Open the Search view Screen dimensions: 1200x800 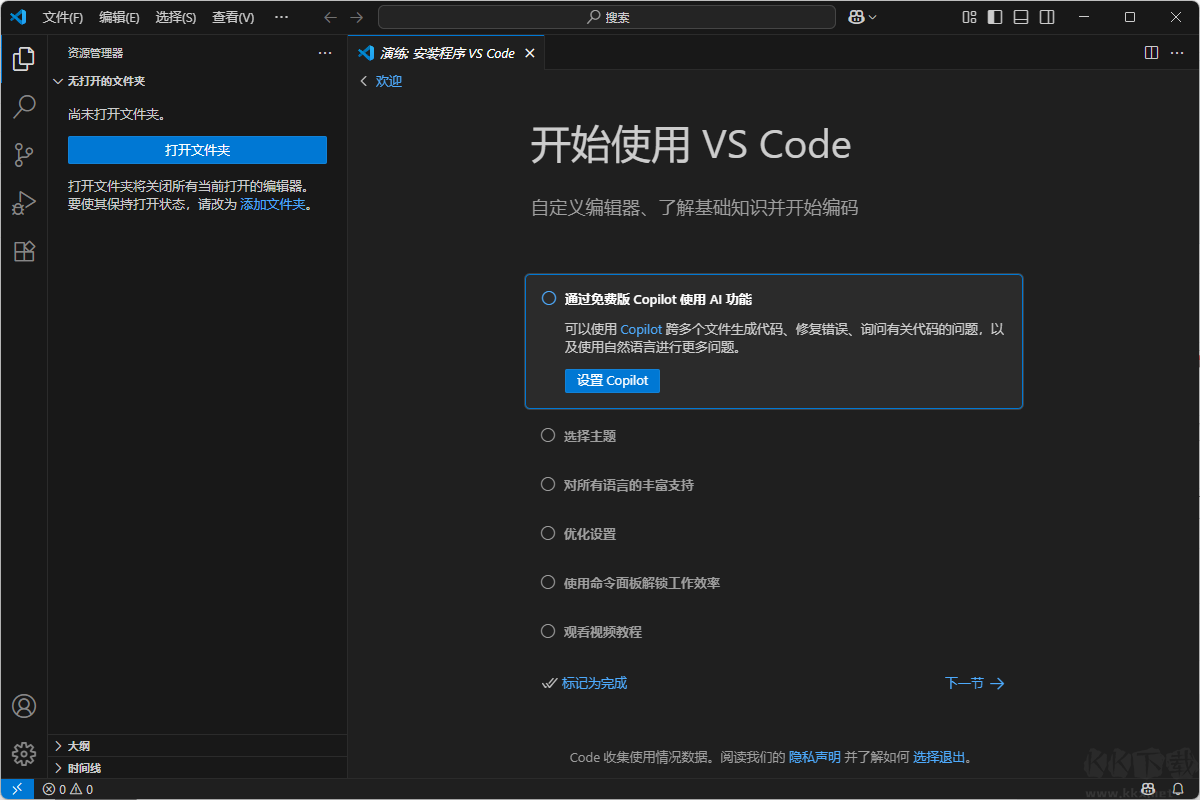tap(23, 106)
